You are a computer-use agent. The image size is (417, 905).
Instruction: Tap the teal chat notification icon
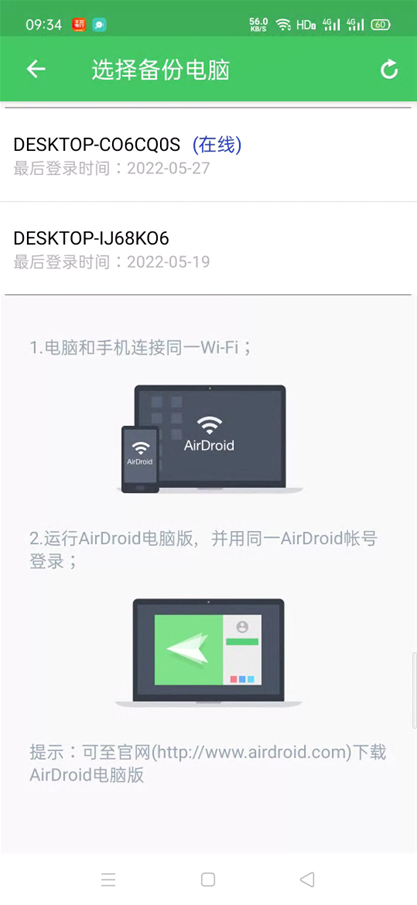pyautogui.click(x=99, y=25)
